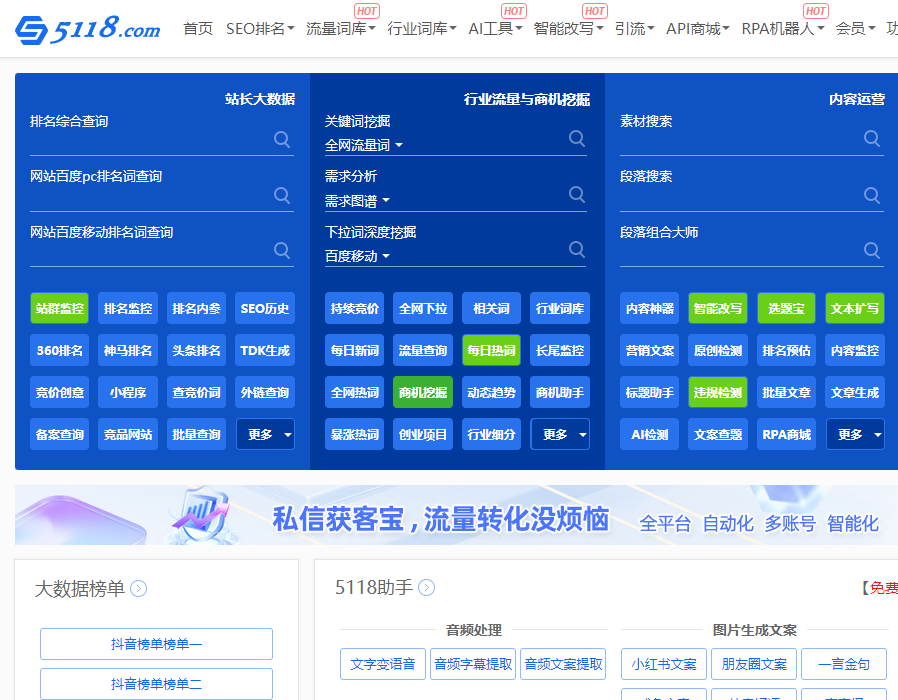Click the 朋友圈文案 link
898x700 pixels.
pos(754,664)
